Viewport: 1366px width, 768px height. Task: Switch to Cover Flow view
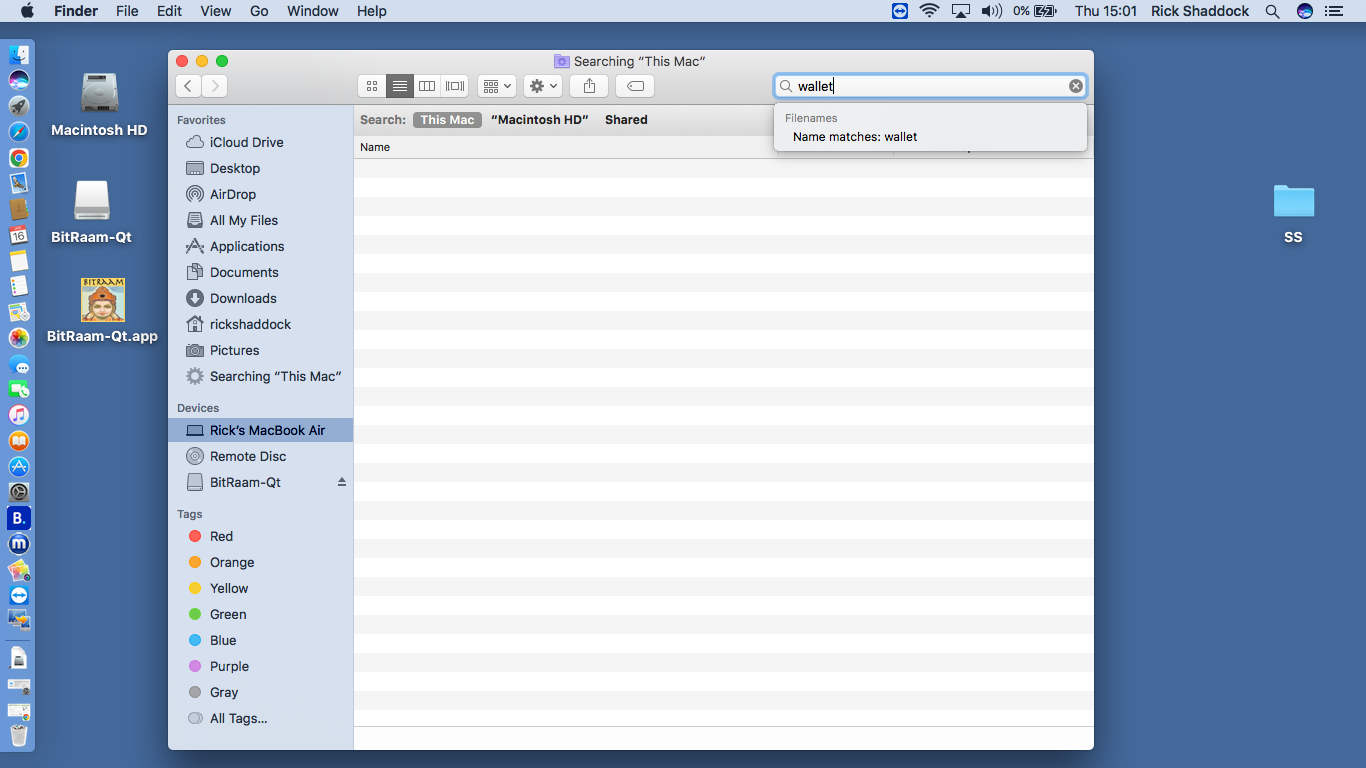455,86
